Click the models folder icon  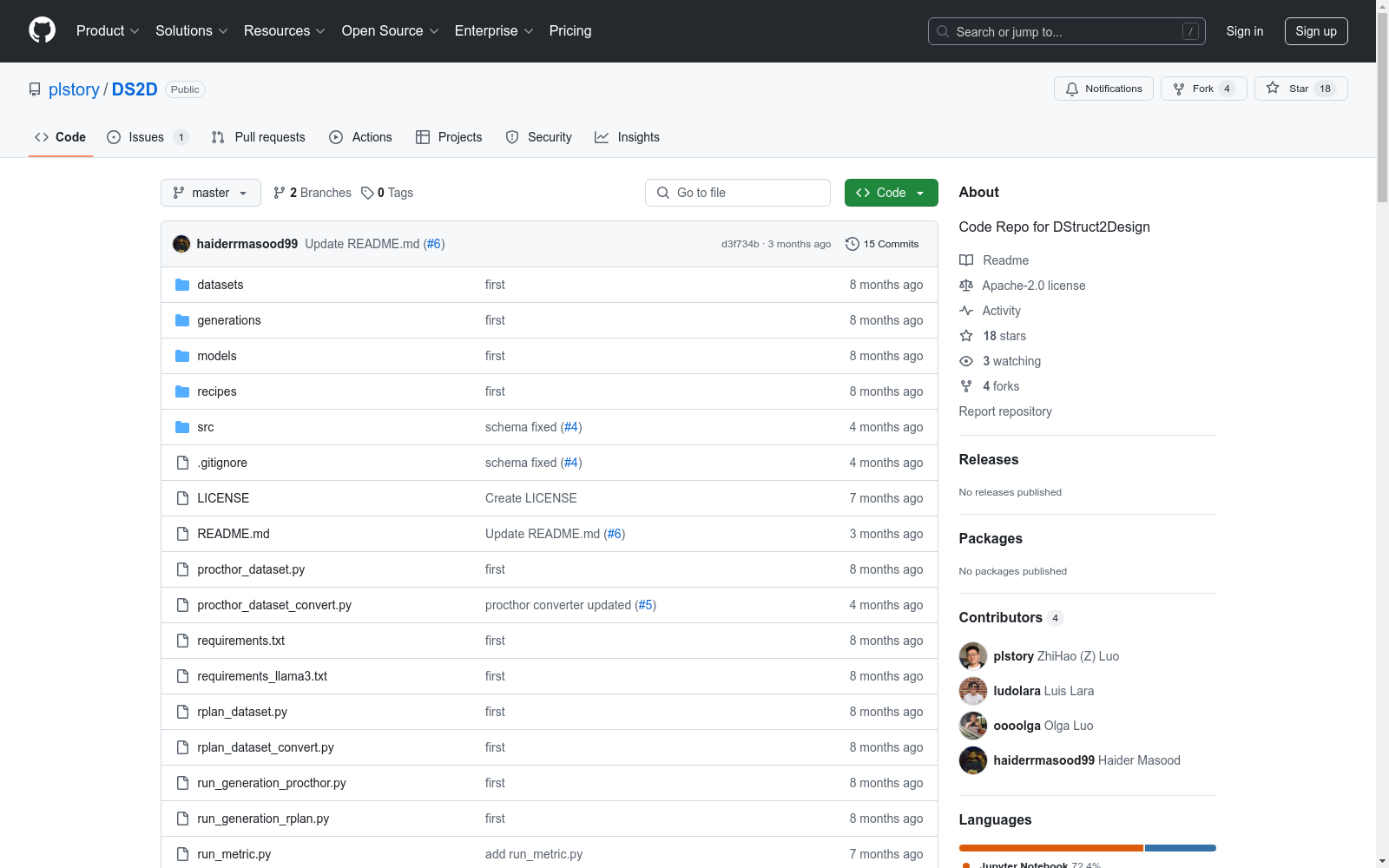182,356
